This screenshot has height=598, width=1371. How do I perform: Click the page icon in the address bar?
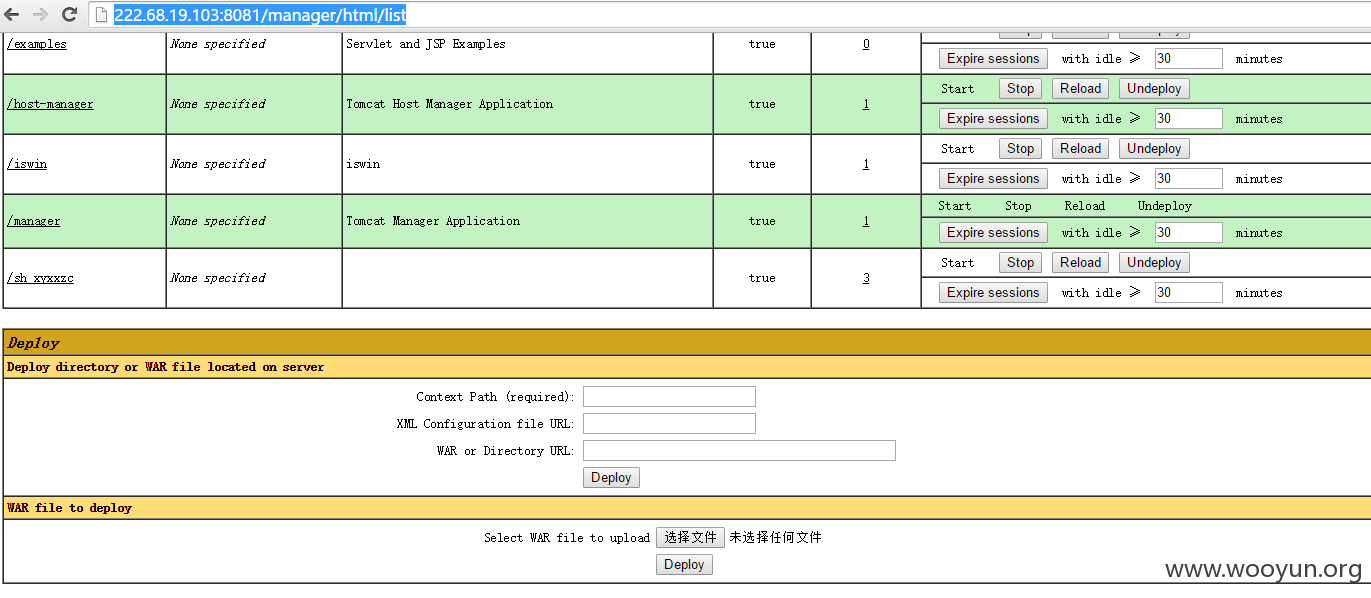[x=101, y=15]
